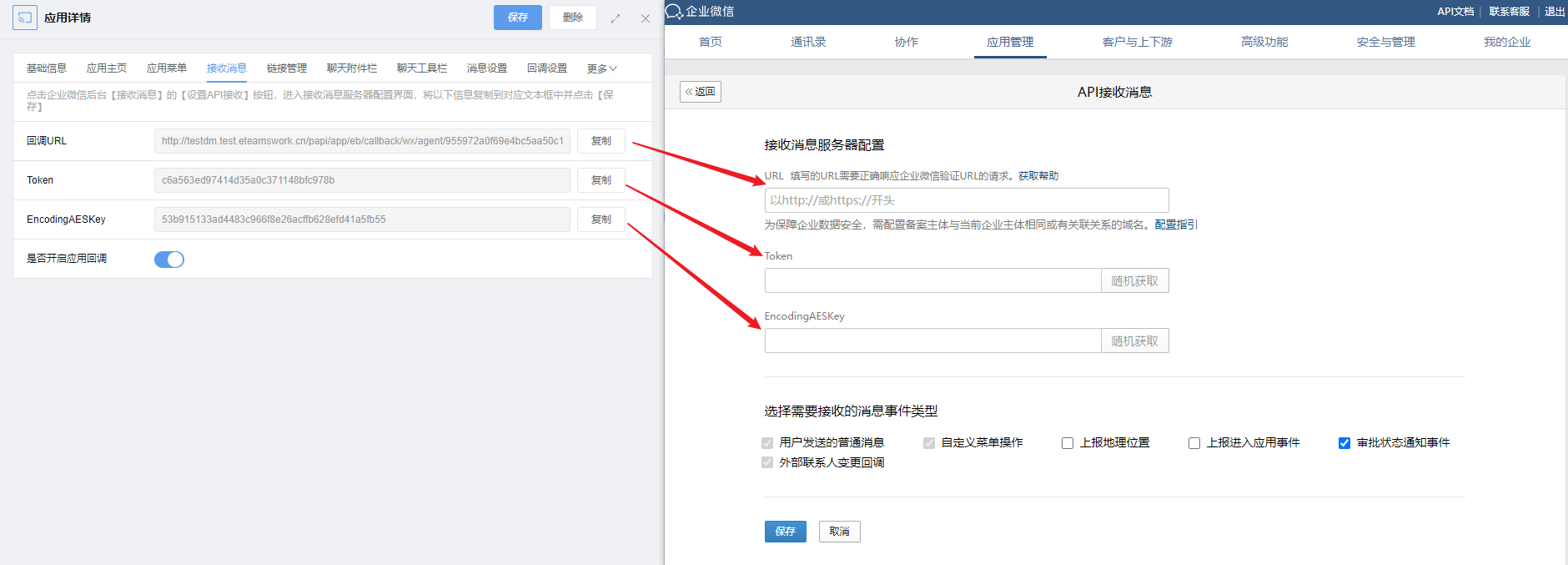Generate a random Token with 随机获取
The image size is (1568, 565).
tap(1135, 280)
